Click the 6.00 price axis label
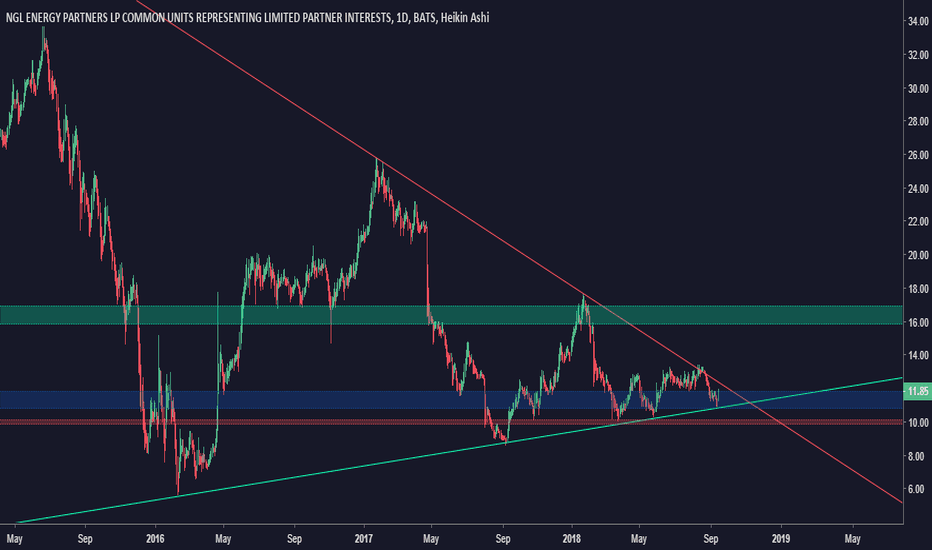 click(x=916, y=489)
